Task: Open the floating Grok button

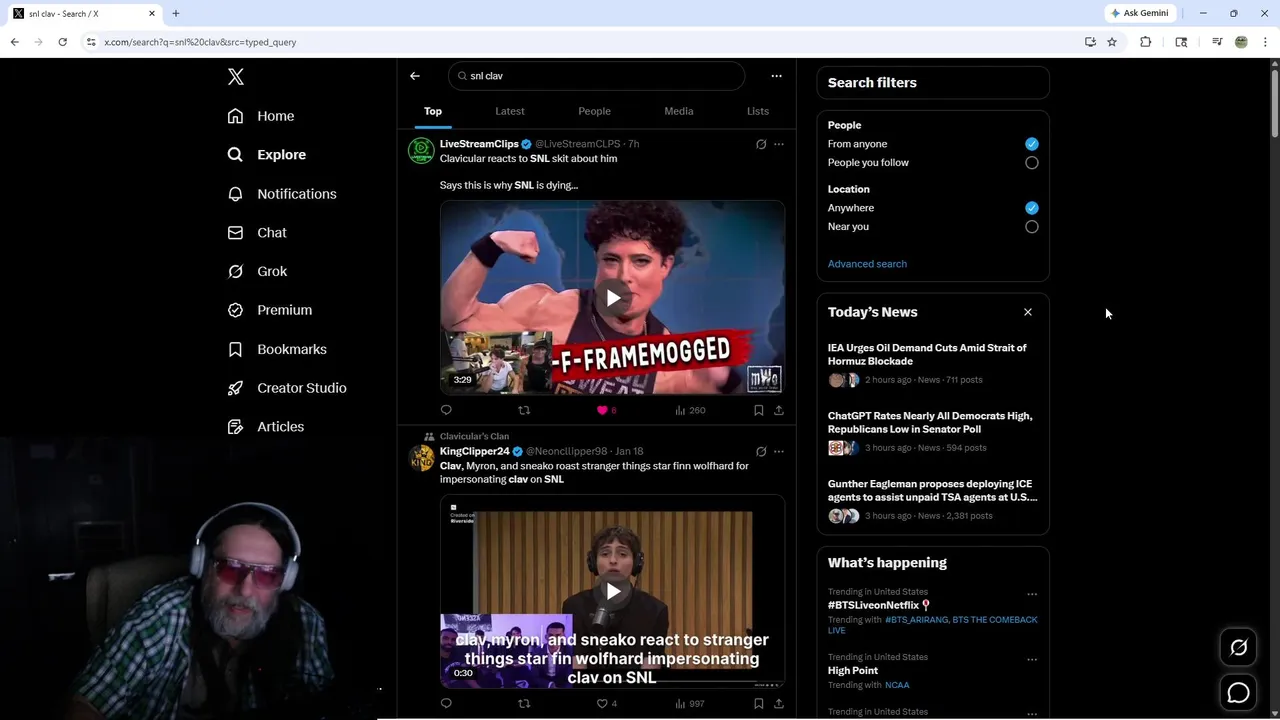Action: (1238, 648)
